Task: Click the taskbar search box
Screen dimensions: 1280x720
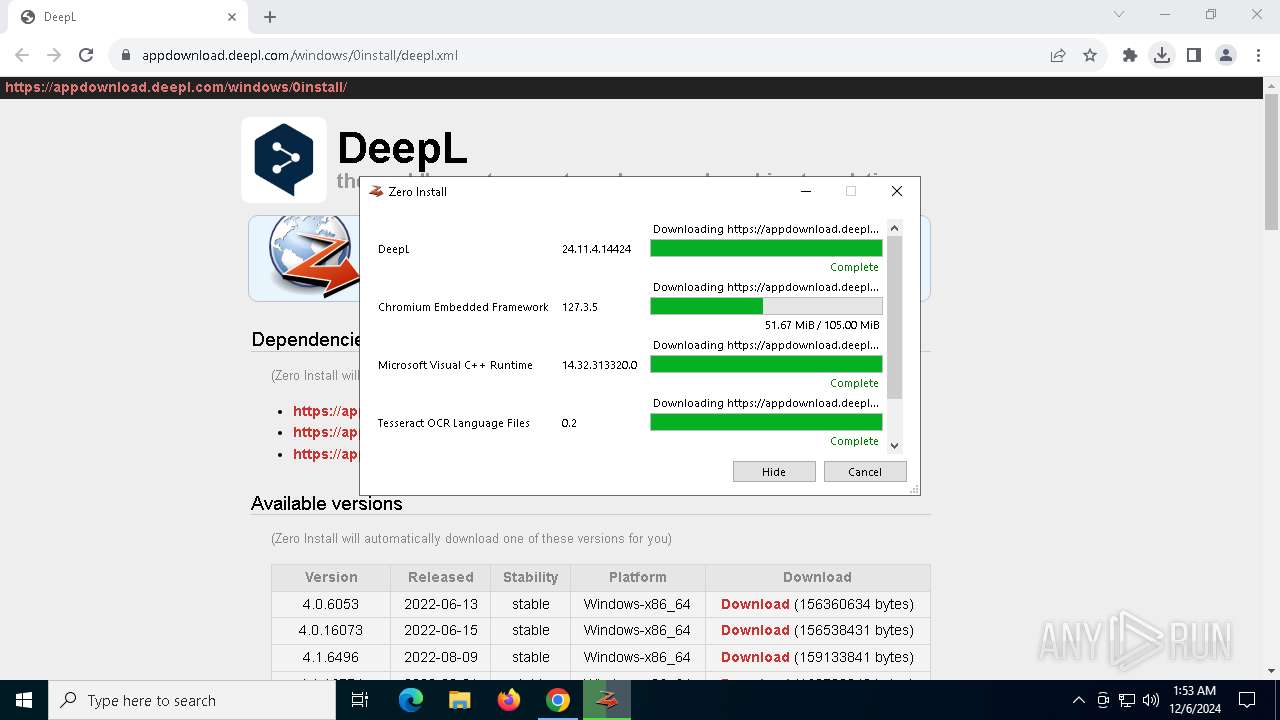Action: click(x=192, y=700)
